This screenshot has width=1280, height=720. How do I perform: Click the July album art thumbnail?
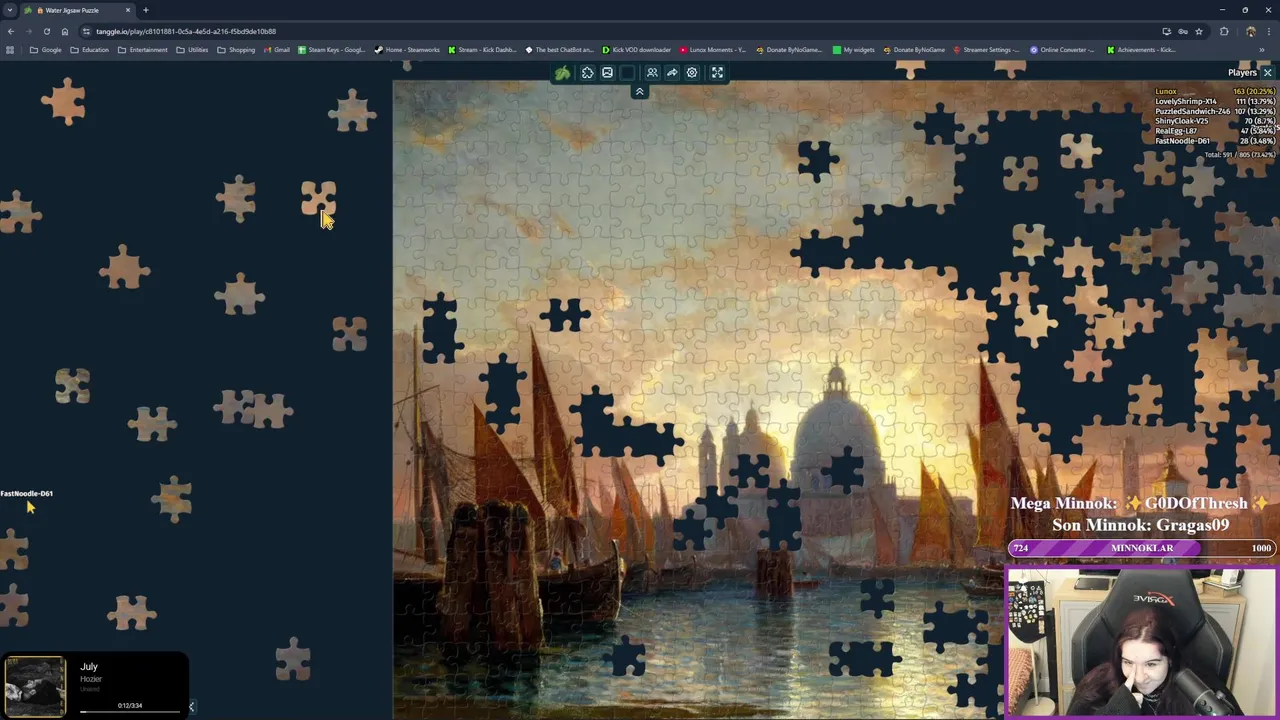[35, 686]
